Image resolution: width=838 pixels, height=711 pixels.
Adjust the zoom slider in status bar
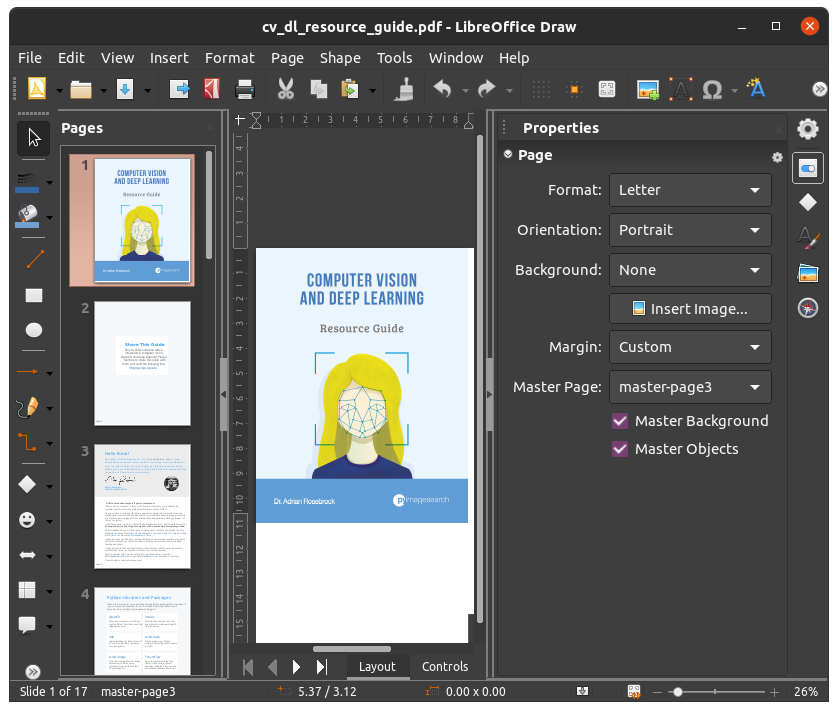coord(678,692)
